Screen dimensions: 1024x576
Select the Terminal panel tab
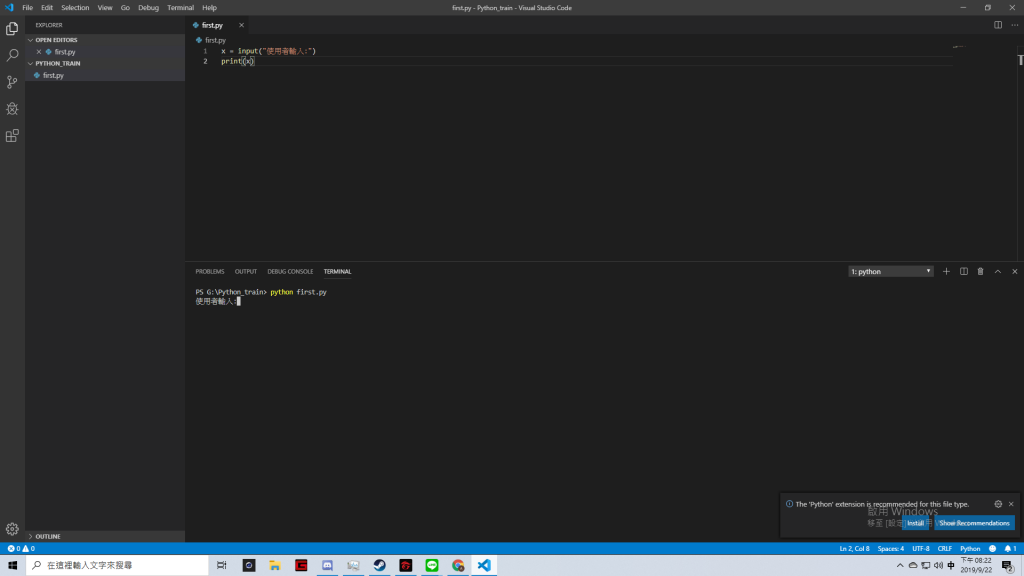pos(338,272)
